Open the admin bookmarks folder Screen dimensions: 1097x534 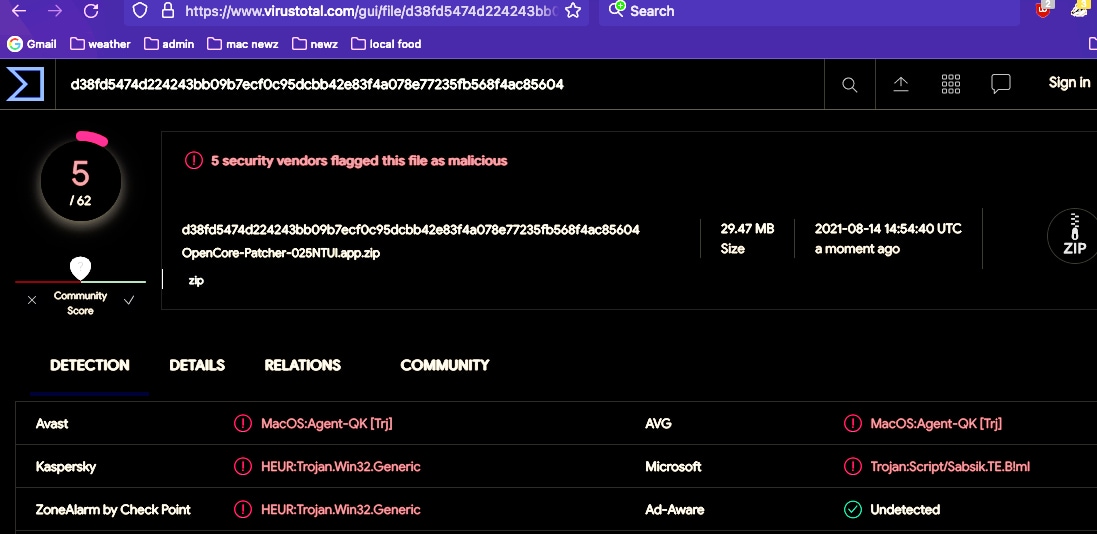coord(169,43)
